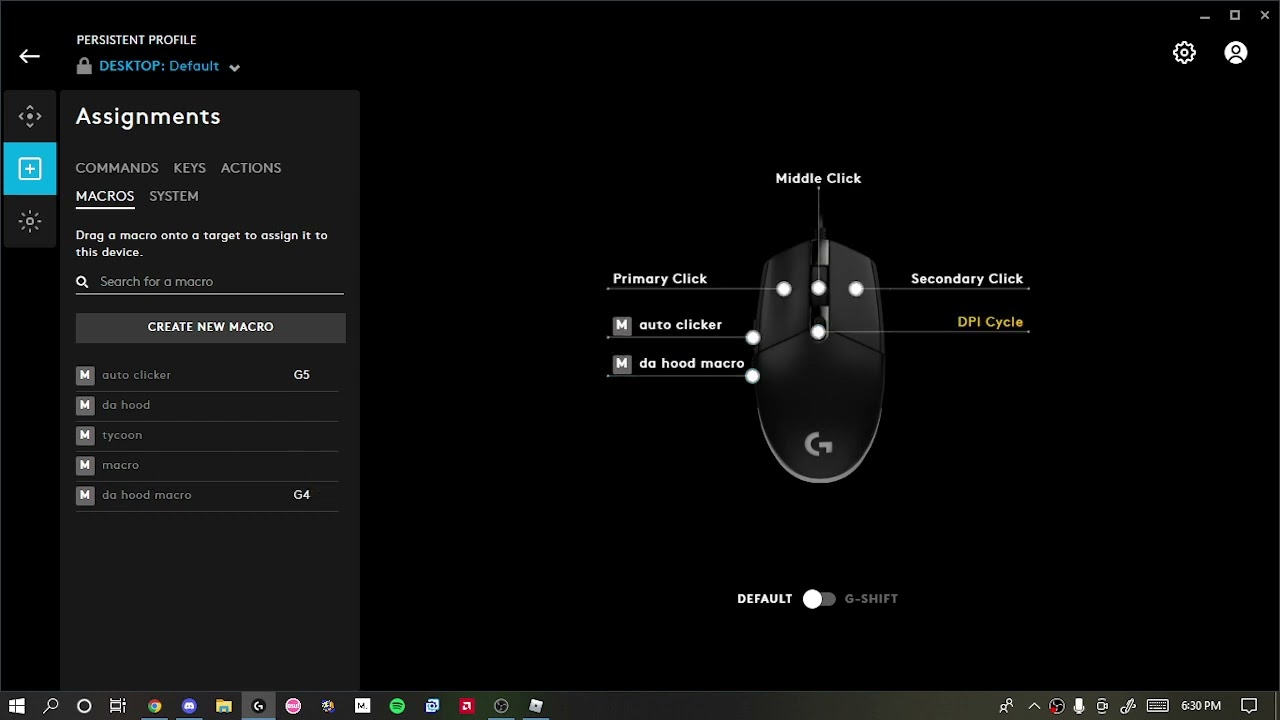The width and height of the screenshot is (1280, 720).
Task: Click the Primary Click label
Action: click(660, 279)
